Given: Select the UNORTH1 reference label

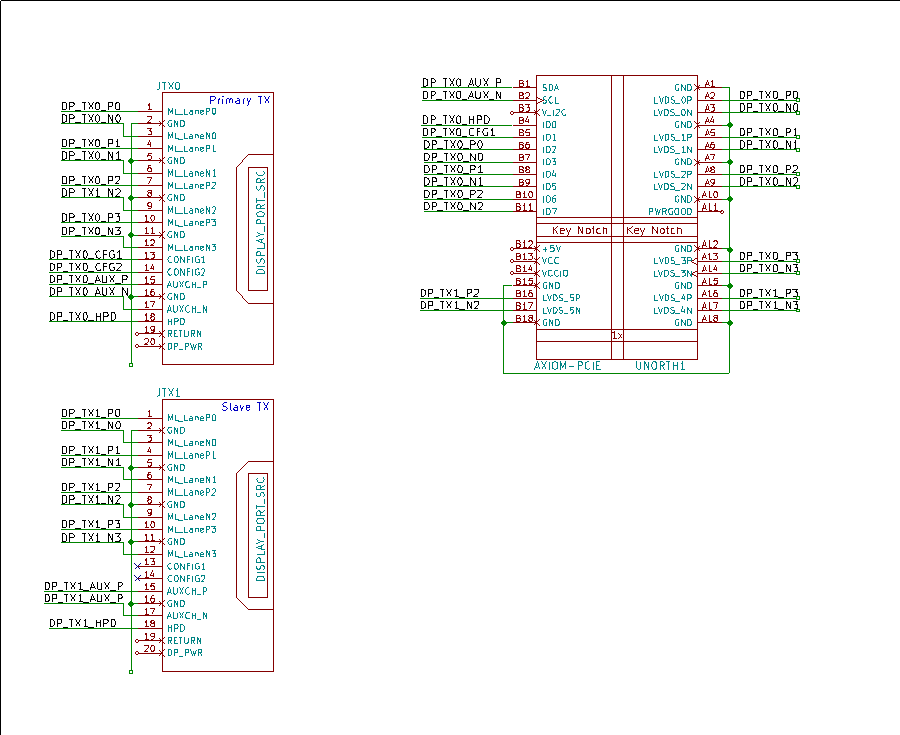Looking at the screenshot, I should [660, 367].
